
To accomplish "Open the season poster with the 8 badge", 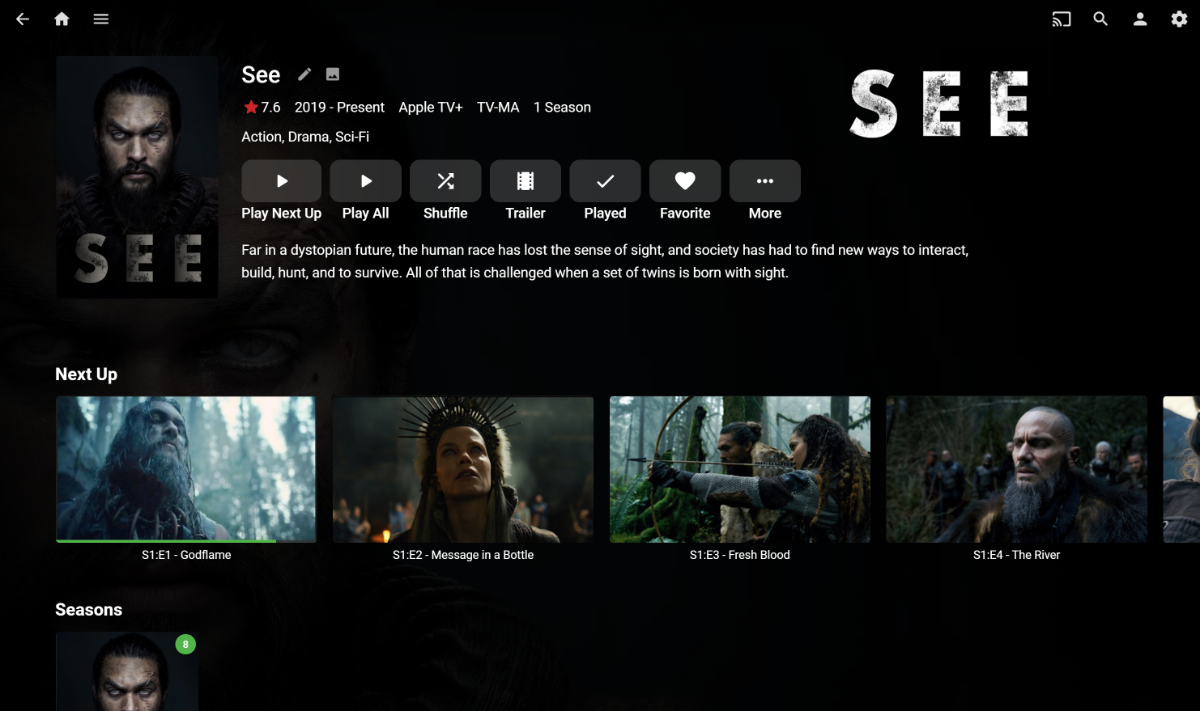I will (127, 671).
